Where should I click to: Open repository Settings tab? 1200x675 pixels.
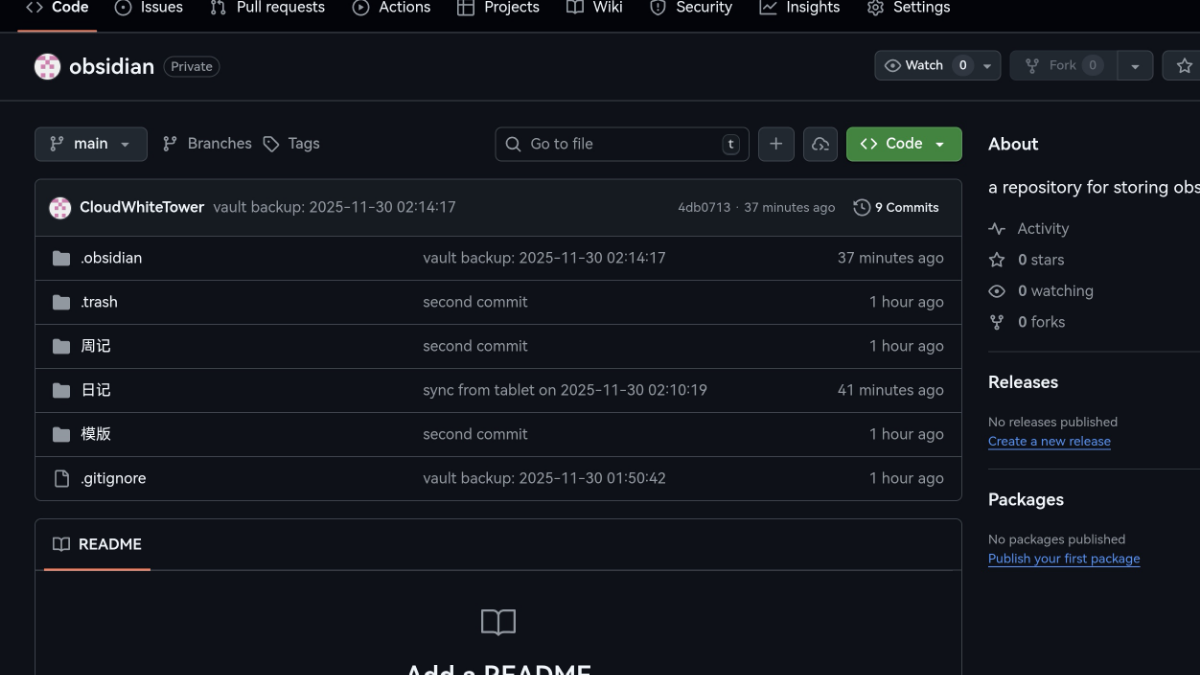click(x=908, y=8)
